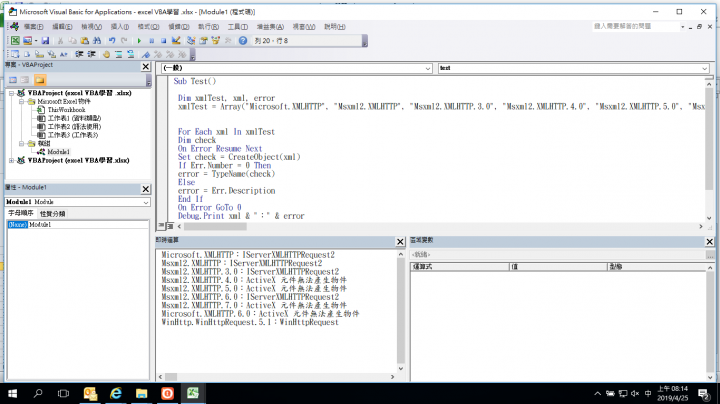Open Object Browser toolbar icon
Screen dimensions: 720x404
point(215,41)
